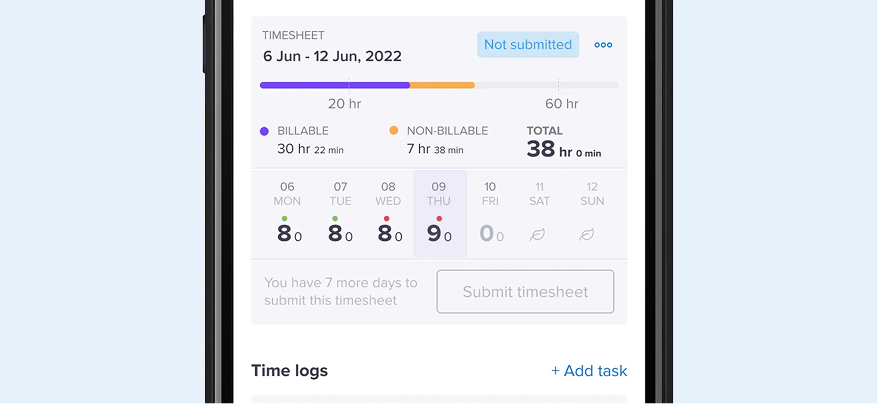Click the purple billable progress bar segment

[x=334, y=85]
